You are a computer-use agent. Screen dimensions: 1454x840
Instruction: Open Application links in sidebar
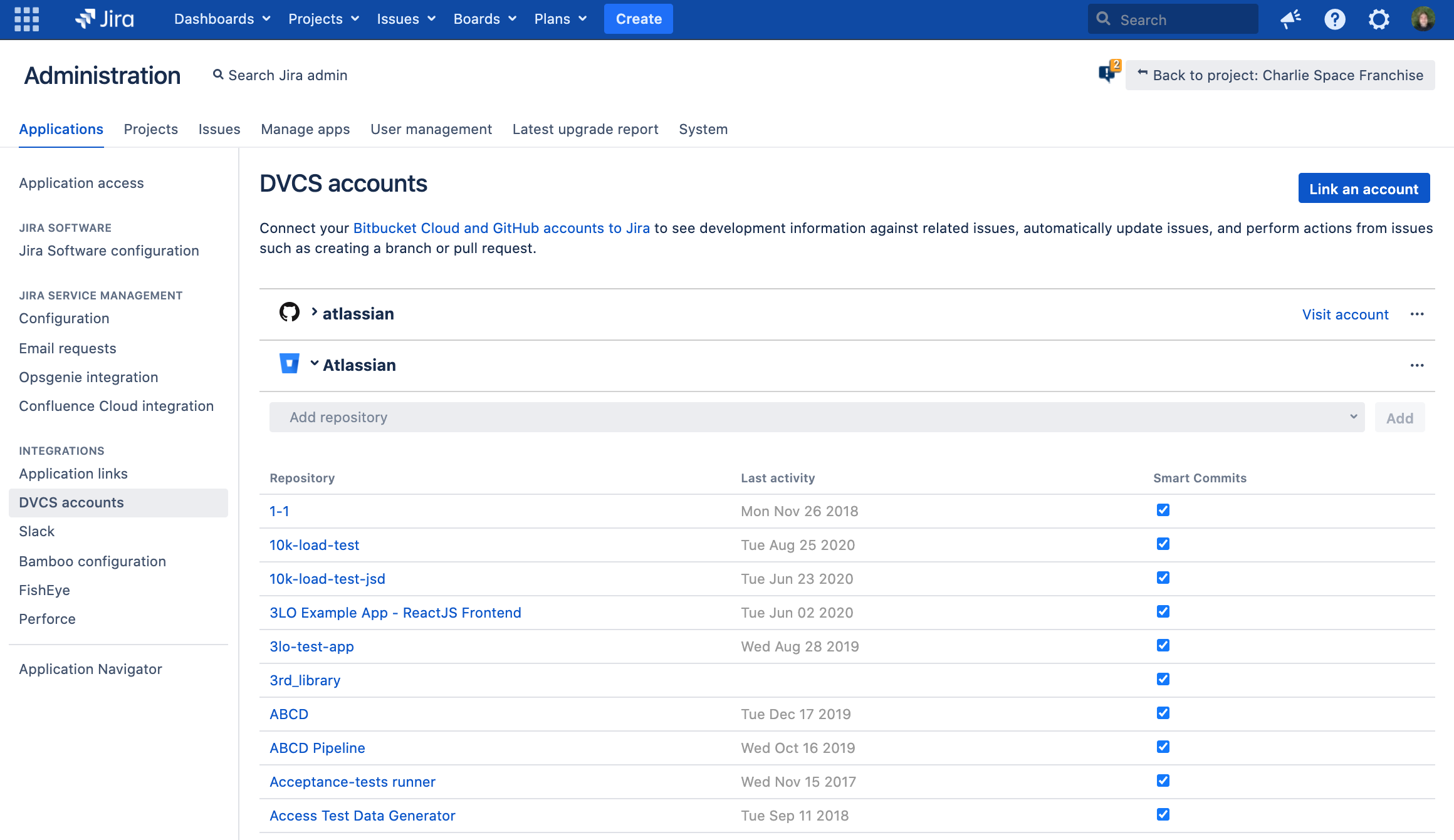[x=73, y=474]
